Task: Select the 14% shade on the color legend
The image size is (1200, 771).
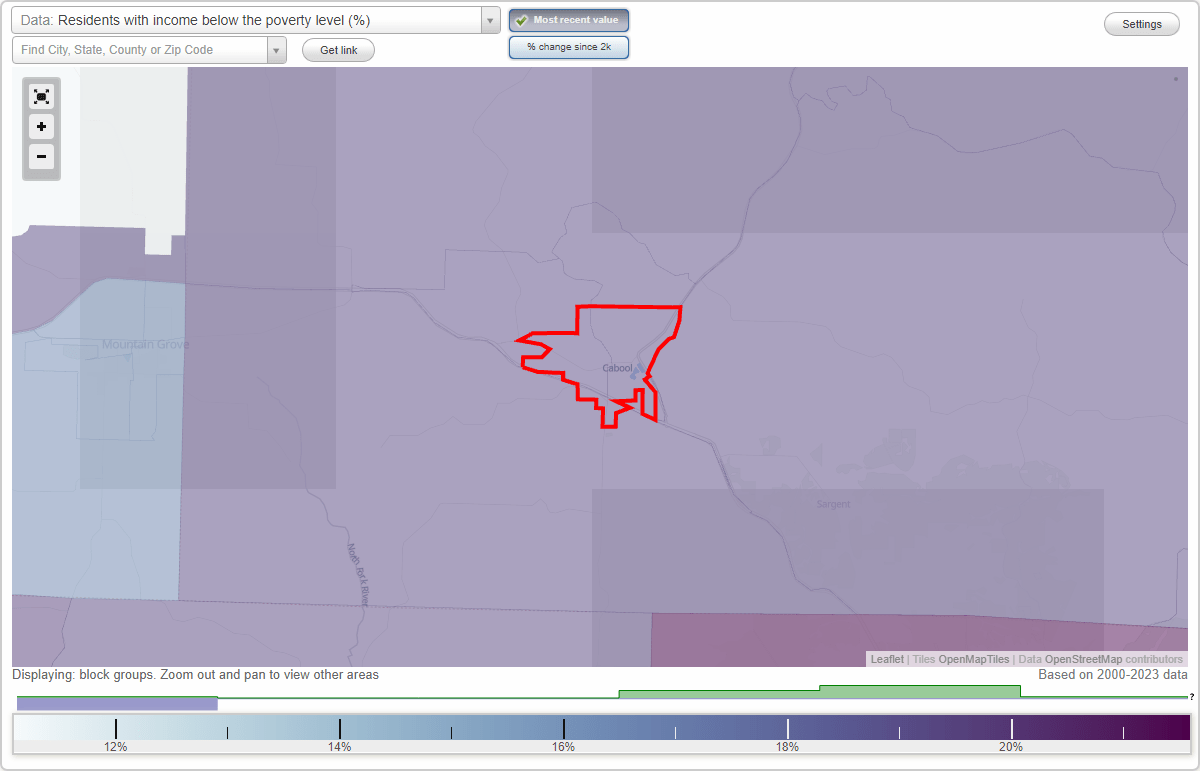Action: pos(340,729)
